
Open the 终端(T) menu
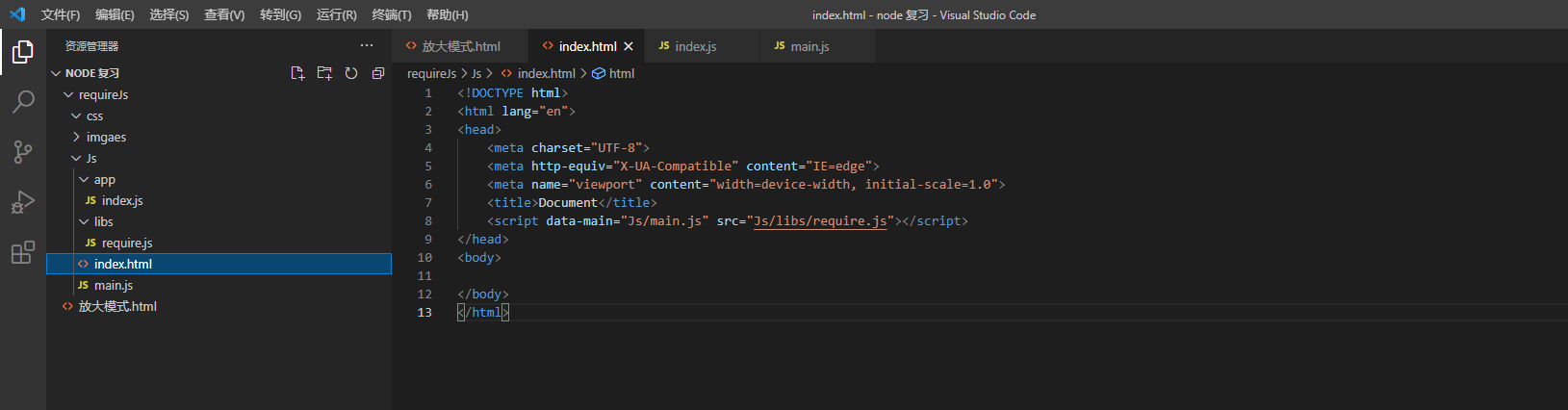(x=392, y=14)
